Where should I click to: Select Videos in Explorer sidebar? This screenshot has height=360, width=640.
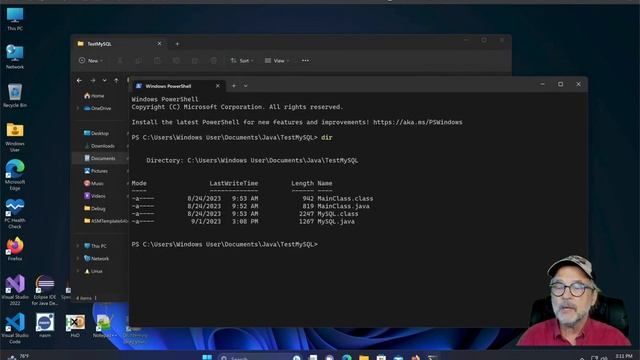point(95,196)
